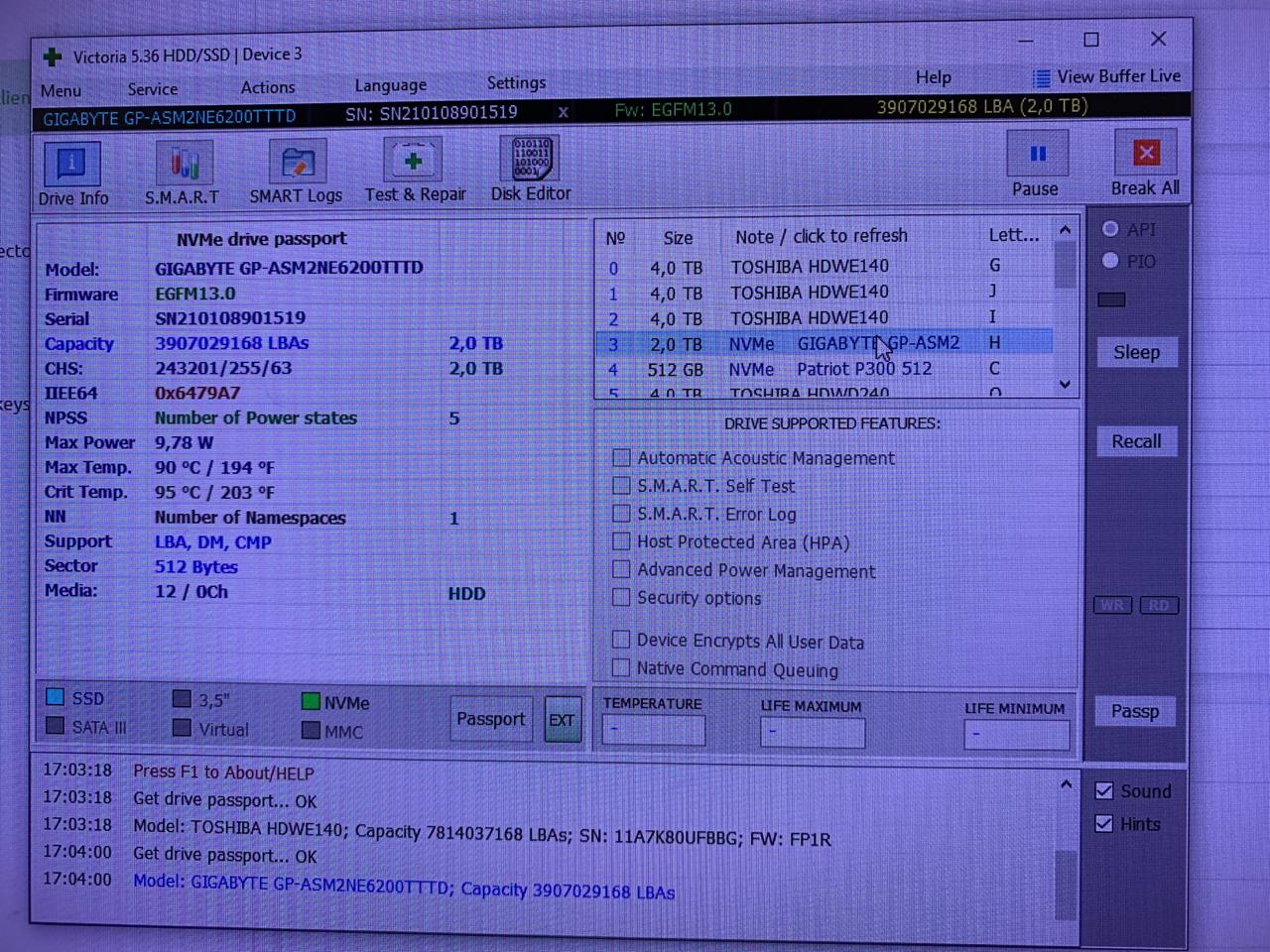Toggle S.M.A.R.T. Self Test checkbox
The height and width of the screenshot is (952, 1270).
pyautogui.click(x=621, y=485)
